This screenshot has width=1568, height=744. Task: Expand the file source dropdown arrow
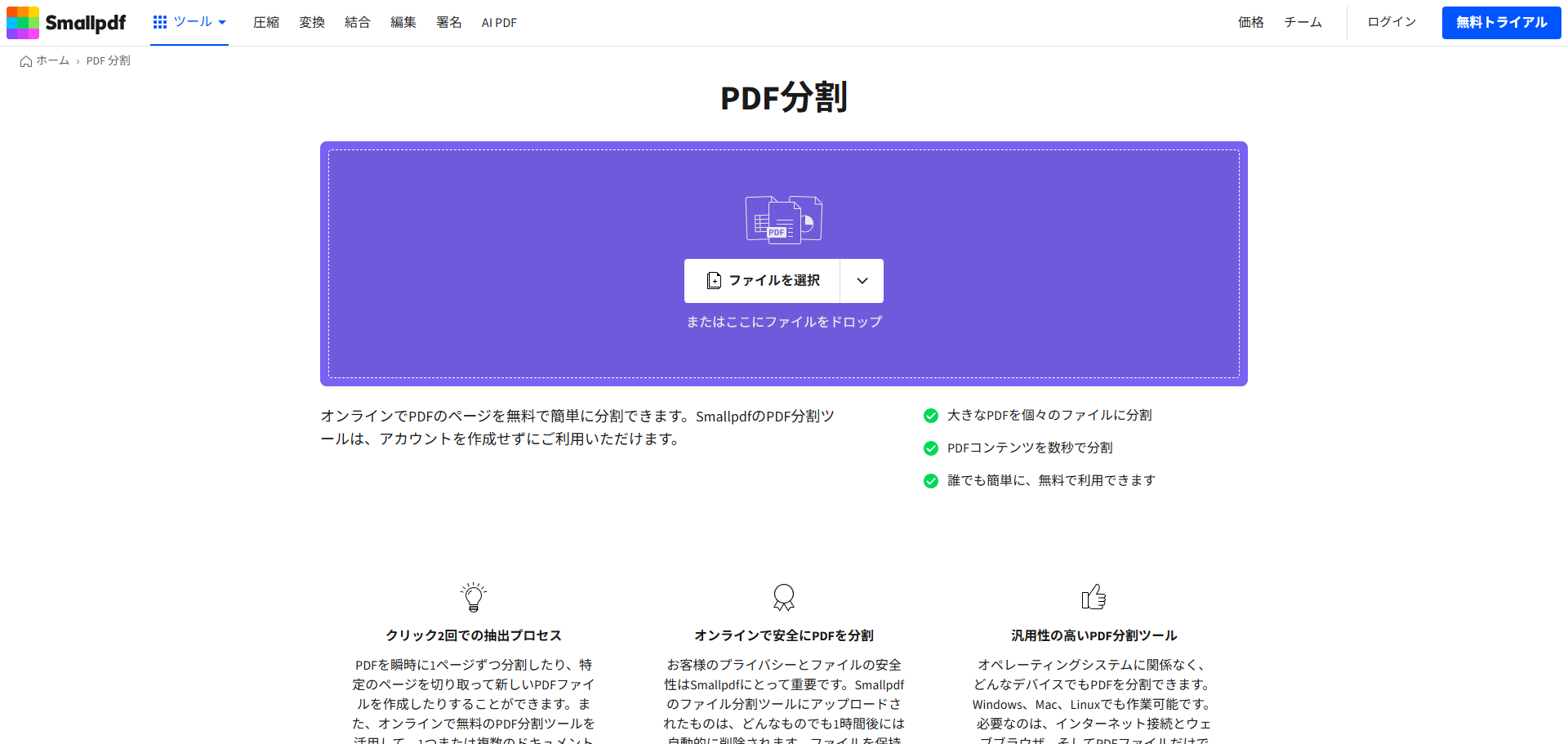click(862, 281)
